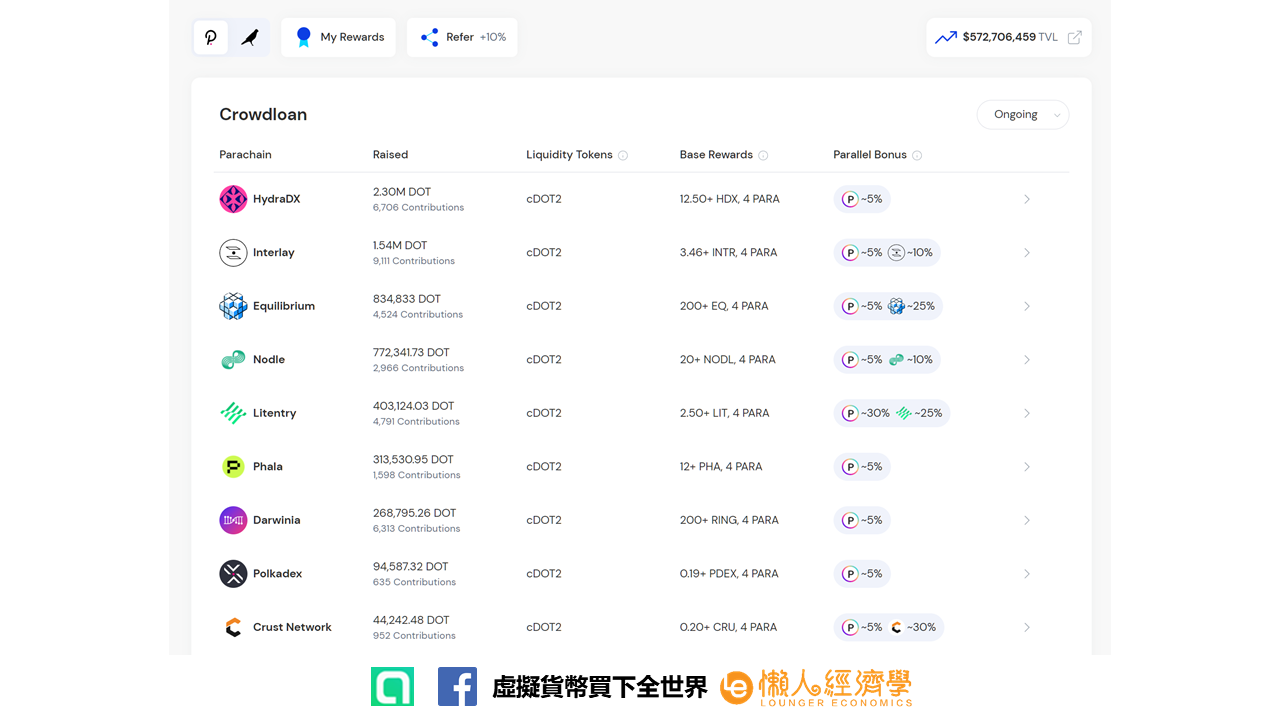Image resolution: width=1280 pixels, height=720 pixels.
Task: Expand the Crust Network row chevron
Action: (x=1027, y=627)
